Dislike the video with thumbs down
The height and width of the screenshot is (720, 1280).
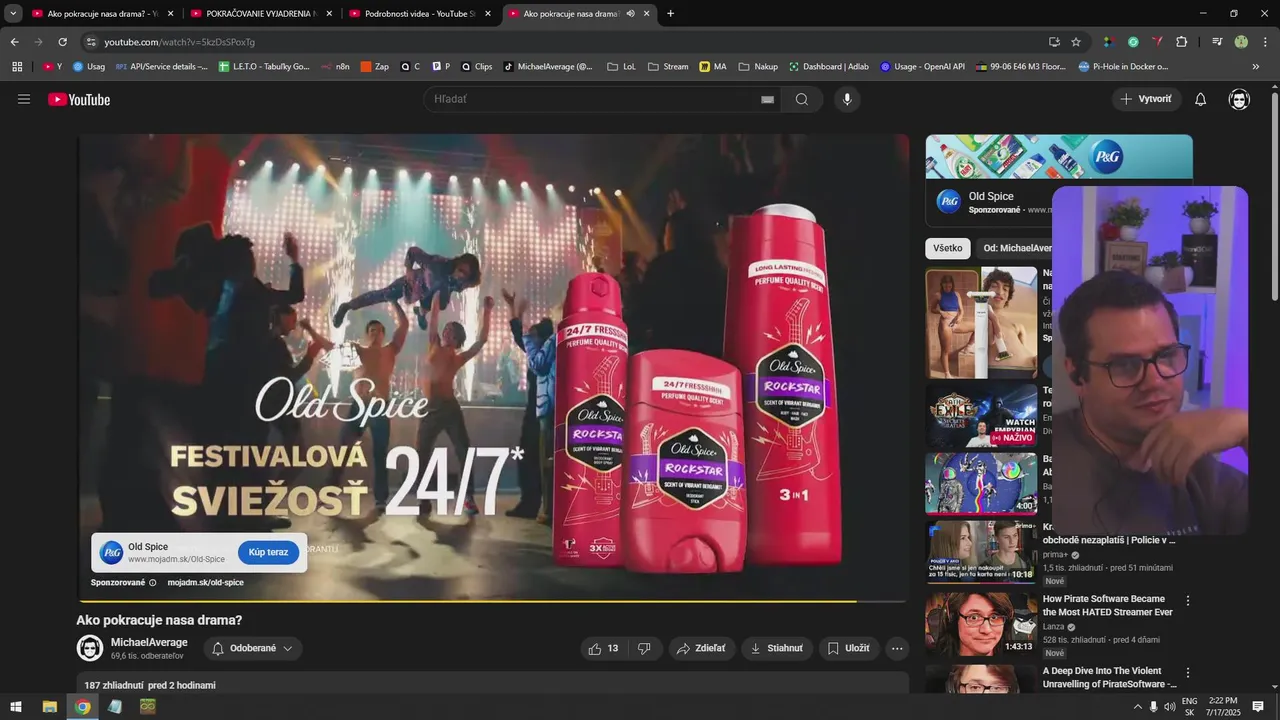coord(644,648)
